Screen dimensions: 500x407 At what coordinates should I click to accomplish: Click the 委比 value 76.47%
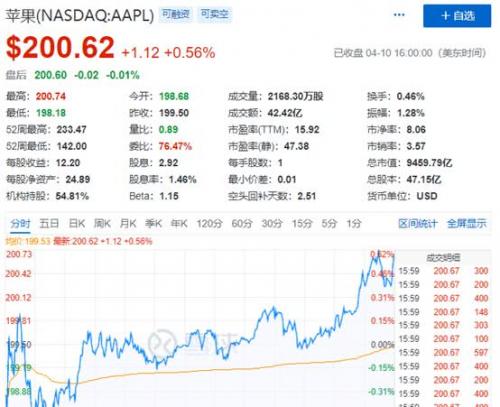click(x=175, y=146)
